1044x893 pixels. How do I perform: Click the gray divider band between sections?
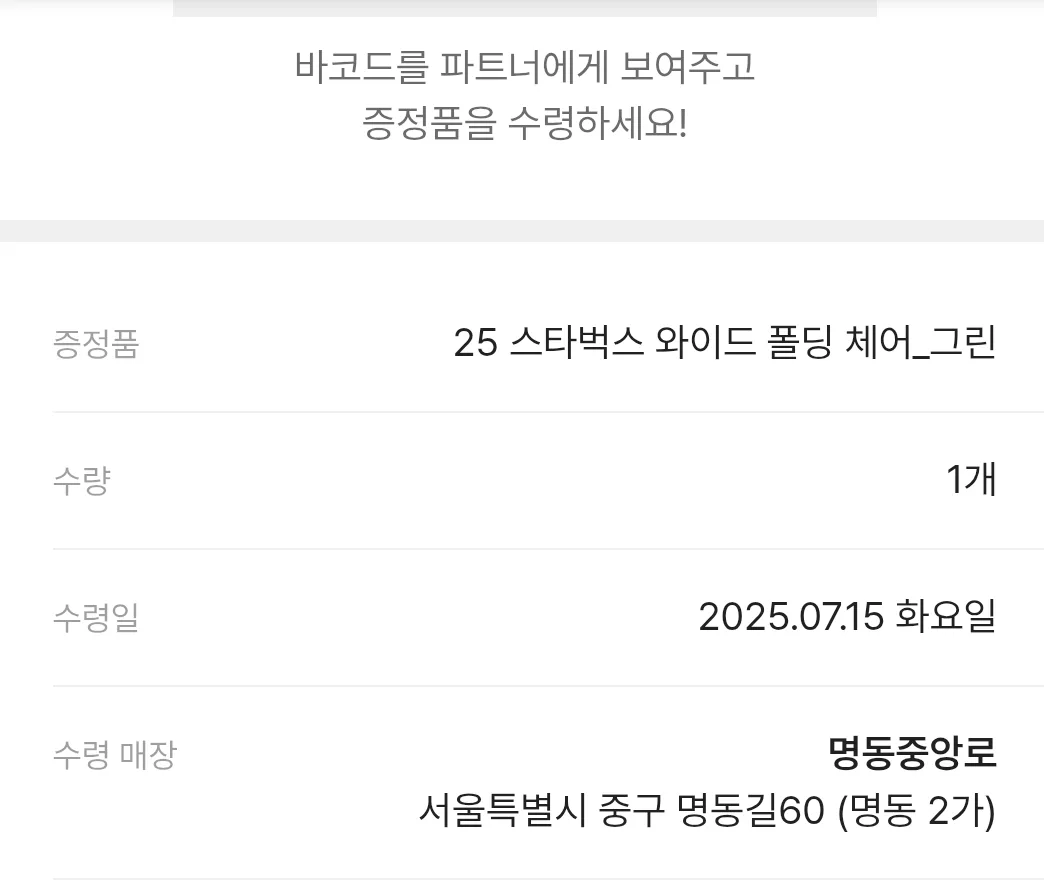pos(522,231)
